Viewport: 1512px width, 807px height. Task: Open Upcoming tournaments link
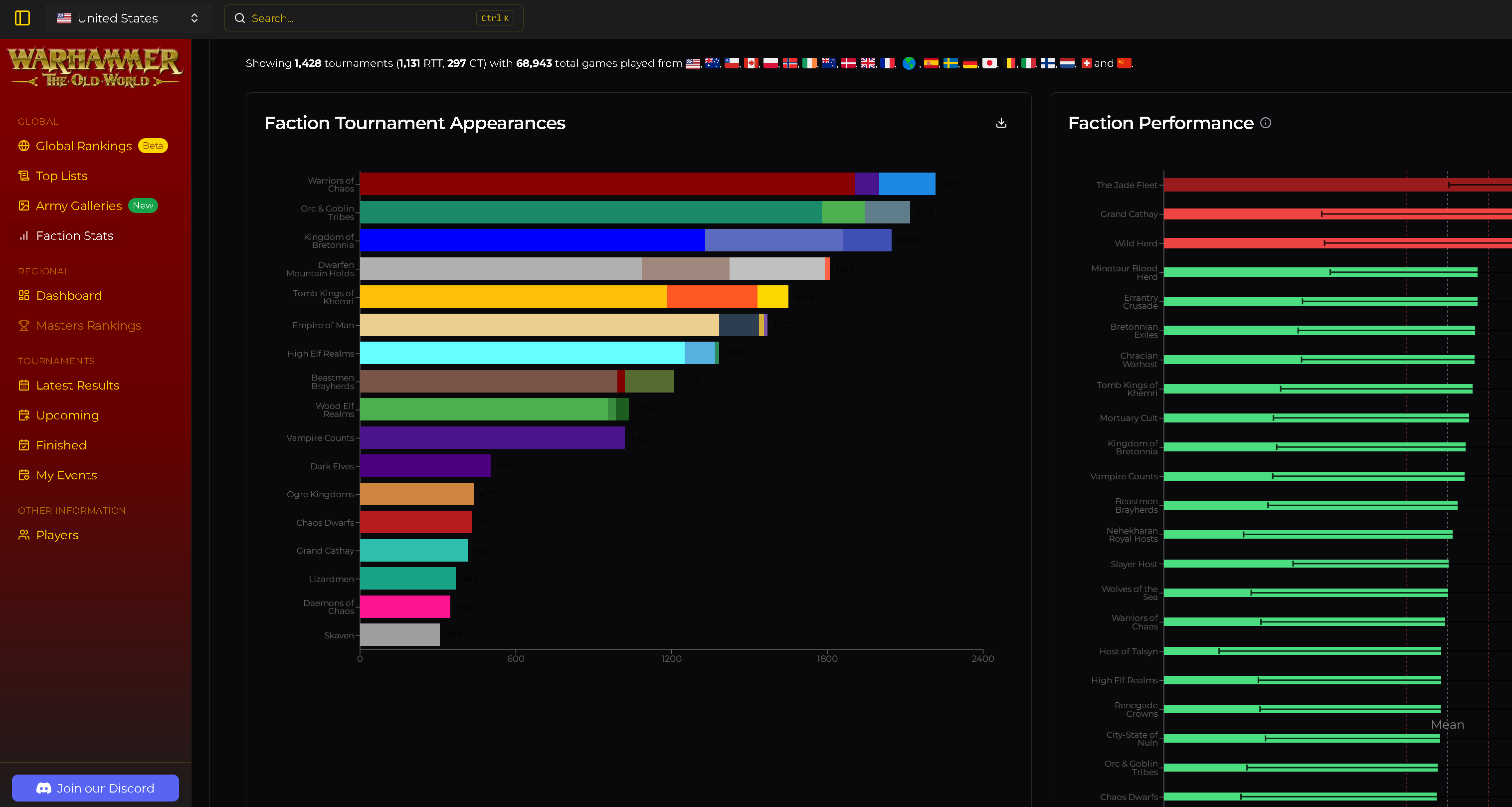click(x=67, y=415)
